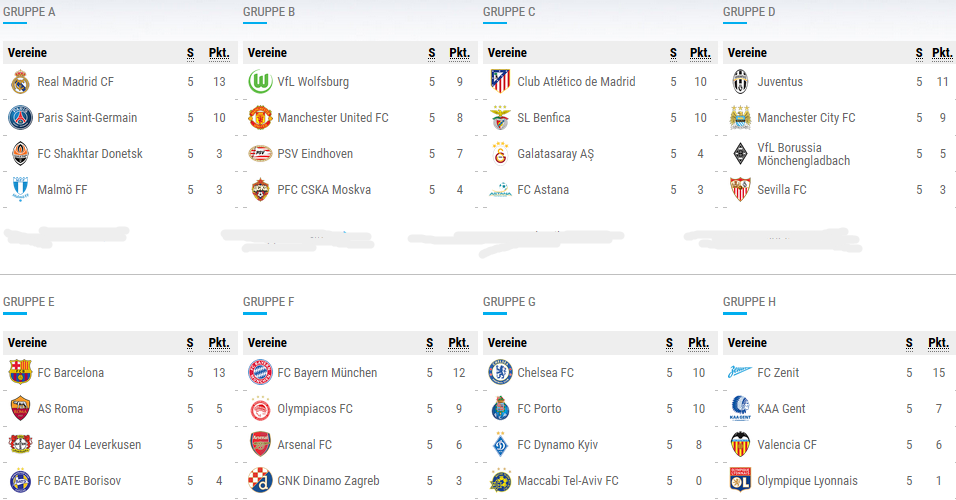This screenshot has width=956, height=500.
Task: Click the S column header in Gruppe E
Action: (x=190, y=343)
